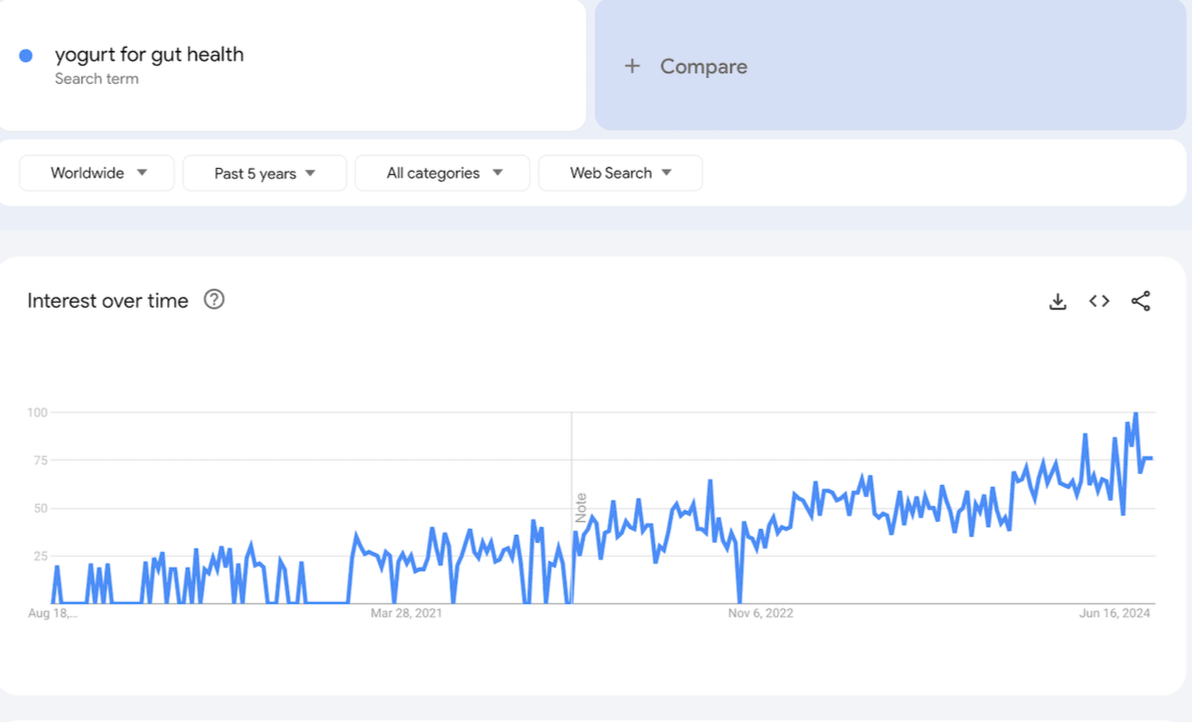1192x722 pixels.
Task: Edit the yogurt for gut health term
Action: (x=149, y=54)
